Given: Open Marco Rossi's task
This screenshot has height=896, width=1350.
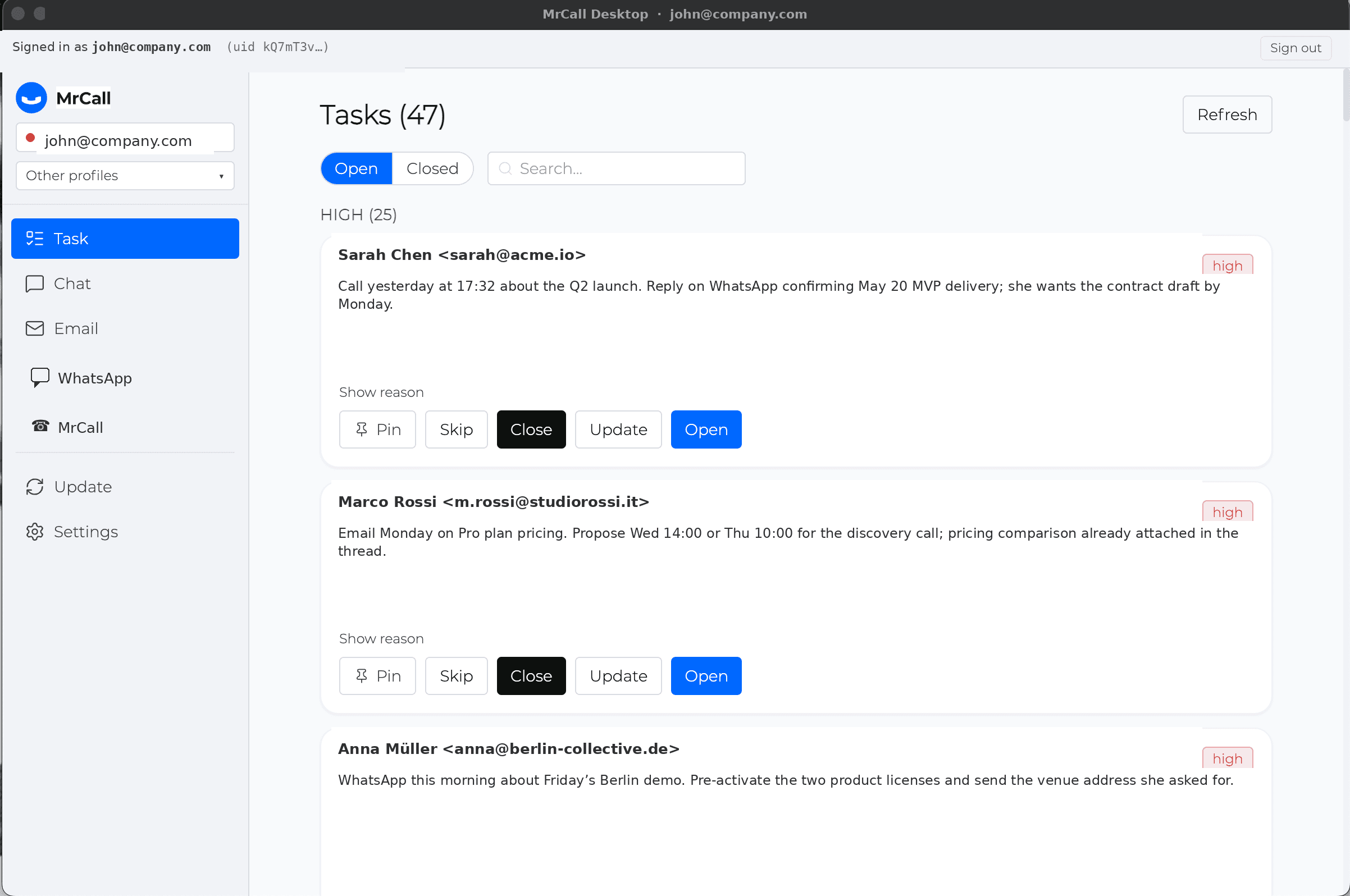Looking at the screenshot, I should [706, 676].
